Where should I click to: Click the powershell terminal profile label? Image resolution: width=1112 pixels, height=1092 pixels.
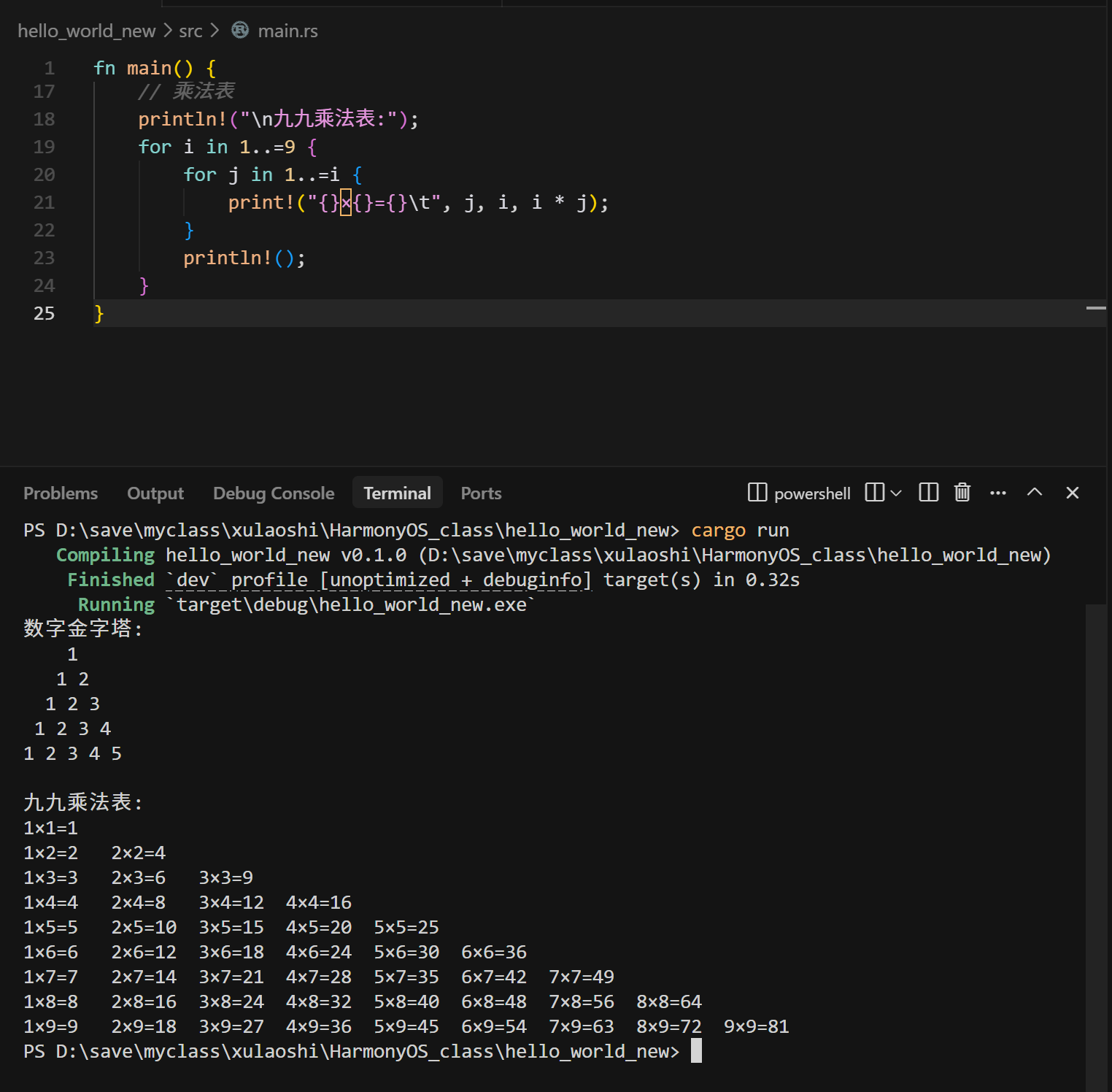coord(812,493)
